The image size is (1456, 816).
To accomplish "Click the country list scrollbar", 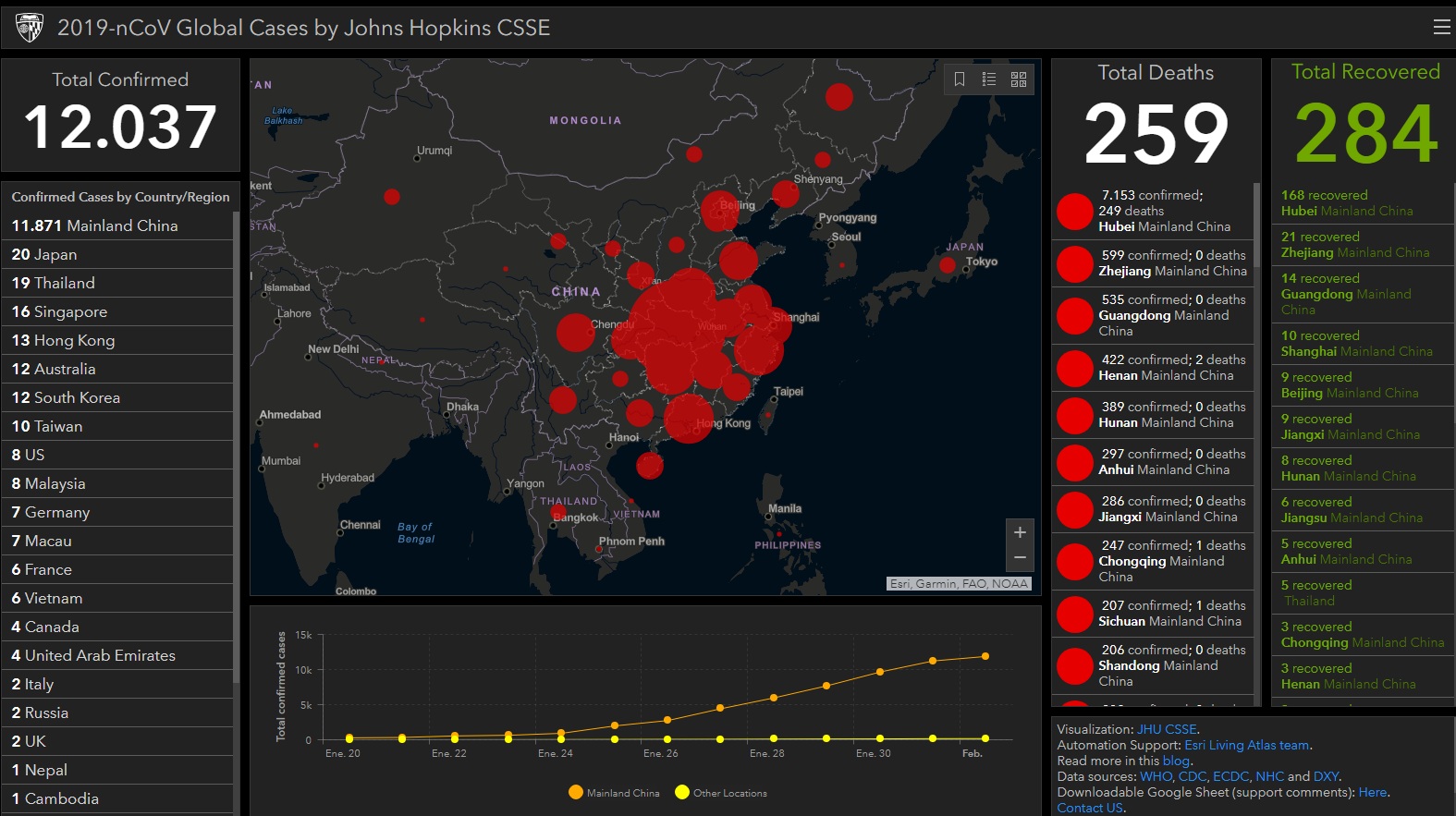I will [237, 448].
